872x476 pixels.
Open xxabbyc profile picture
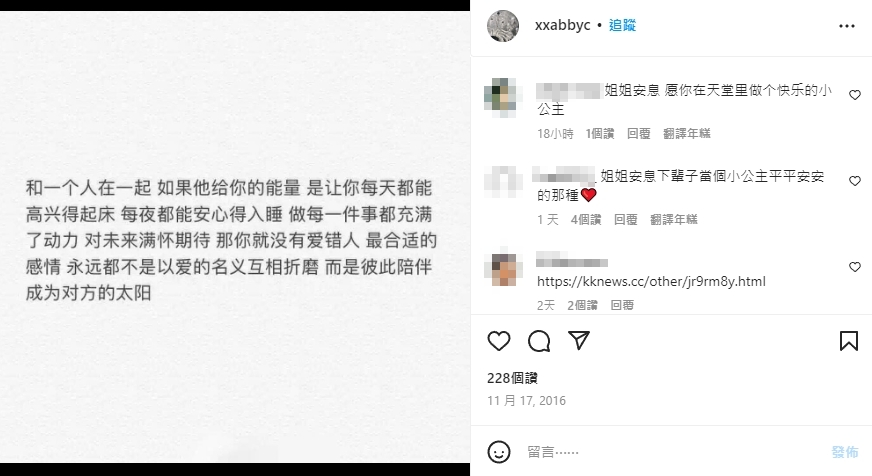coord(503,26)
